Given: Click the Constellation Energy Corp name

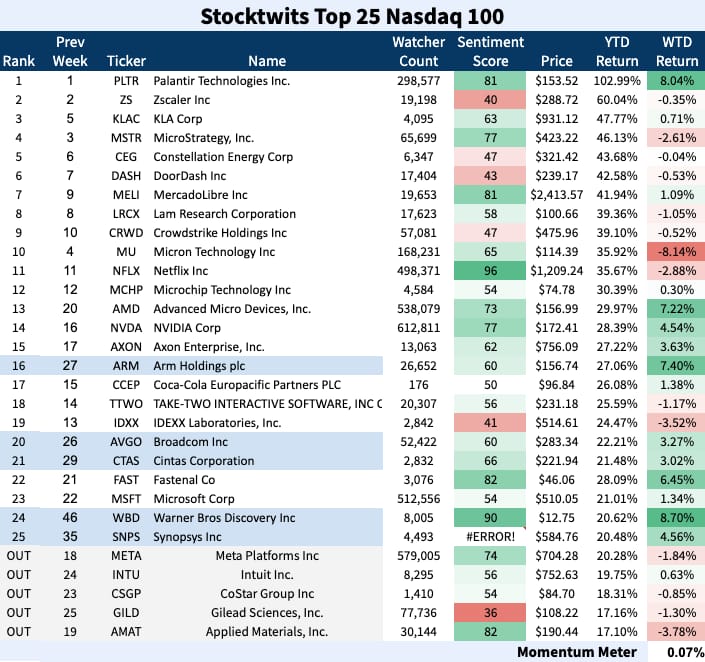Looking at the screenshot, I should tap(223, 157).
